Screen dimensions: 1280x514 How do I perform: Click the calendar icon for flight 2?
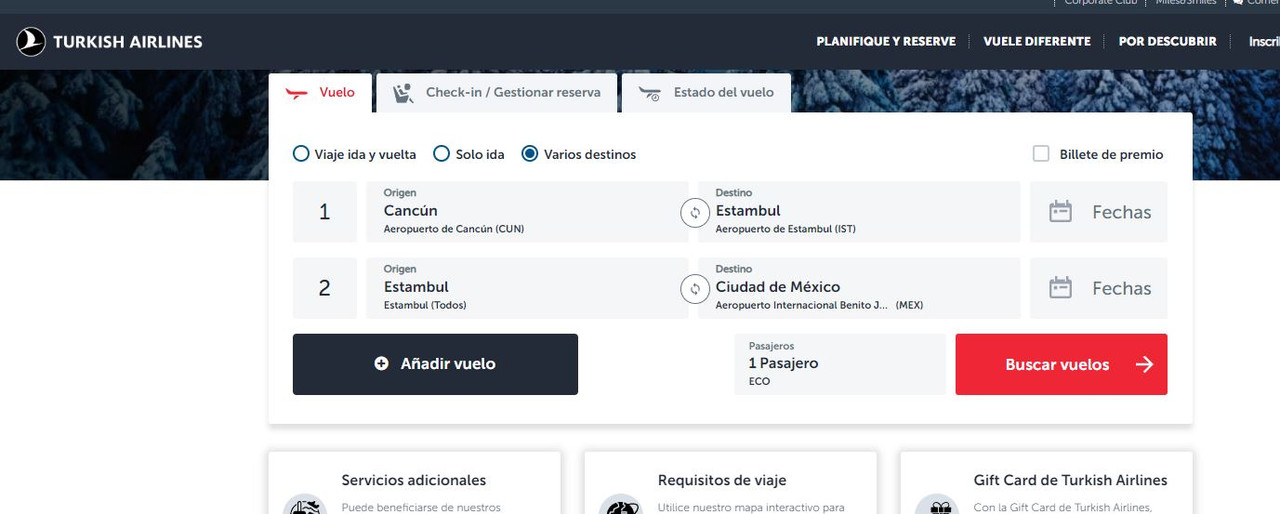[x=1060, y=288]
